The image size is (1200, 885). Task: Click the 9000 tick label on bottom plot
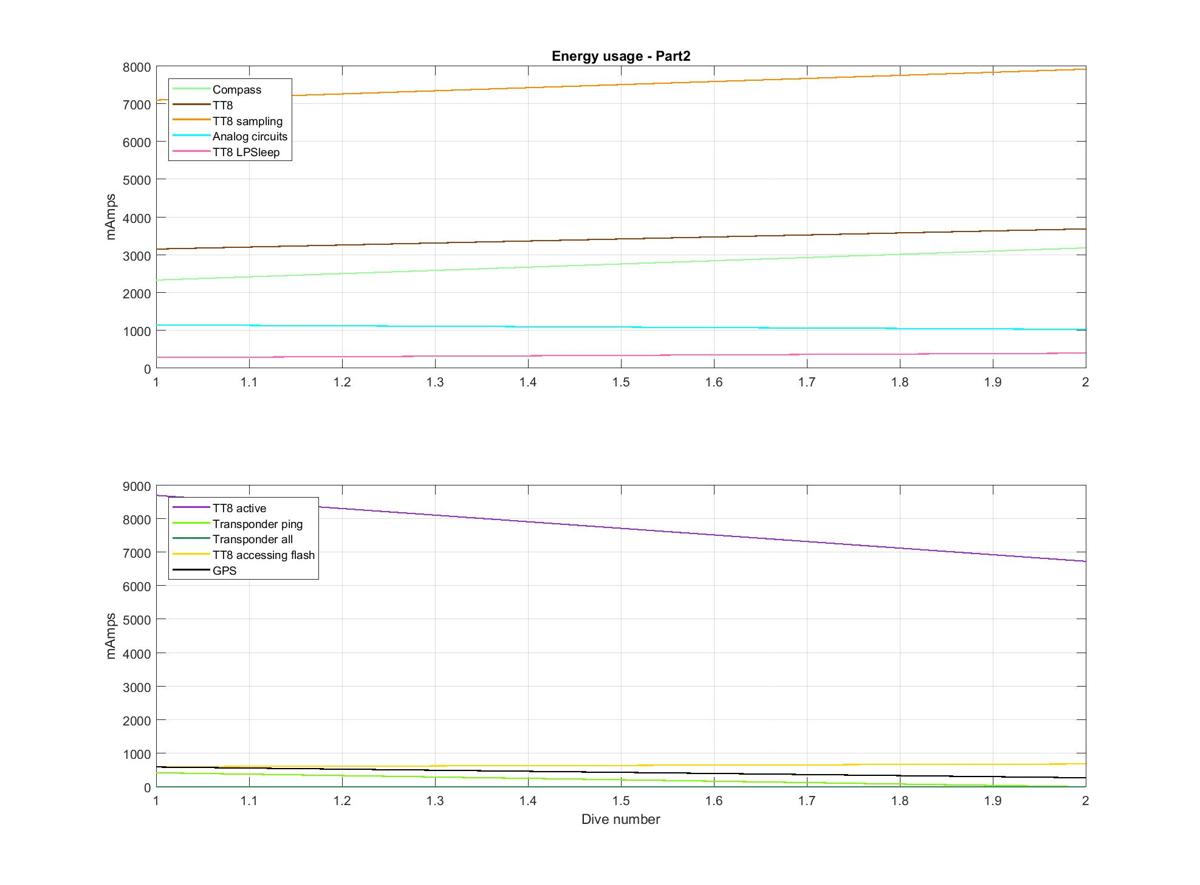point(137,486)
